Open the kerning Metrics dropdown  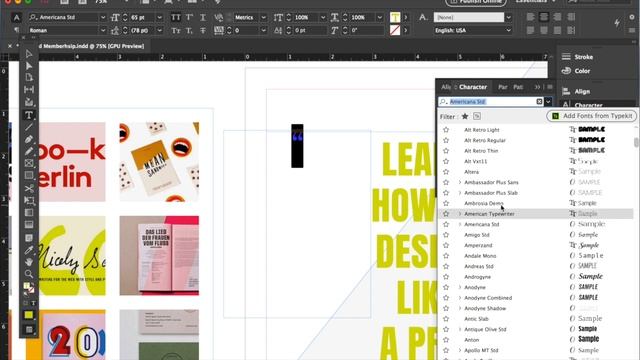point(263,18)
